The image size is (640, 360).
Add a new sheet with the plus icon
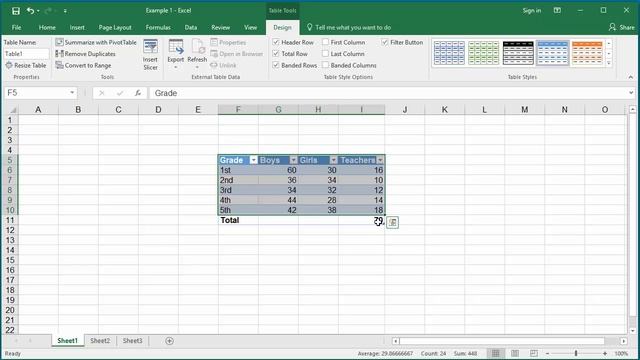(x=169, y=341)
